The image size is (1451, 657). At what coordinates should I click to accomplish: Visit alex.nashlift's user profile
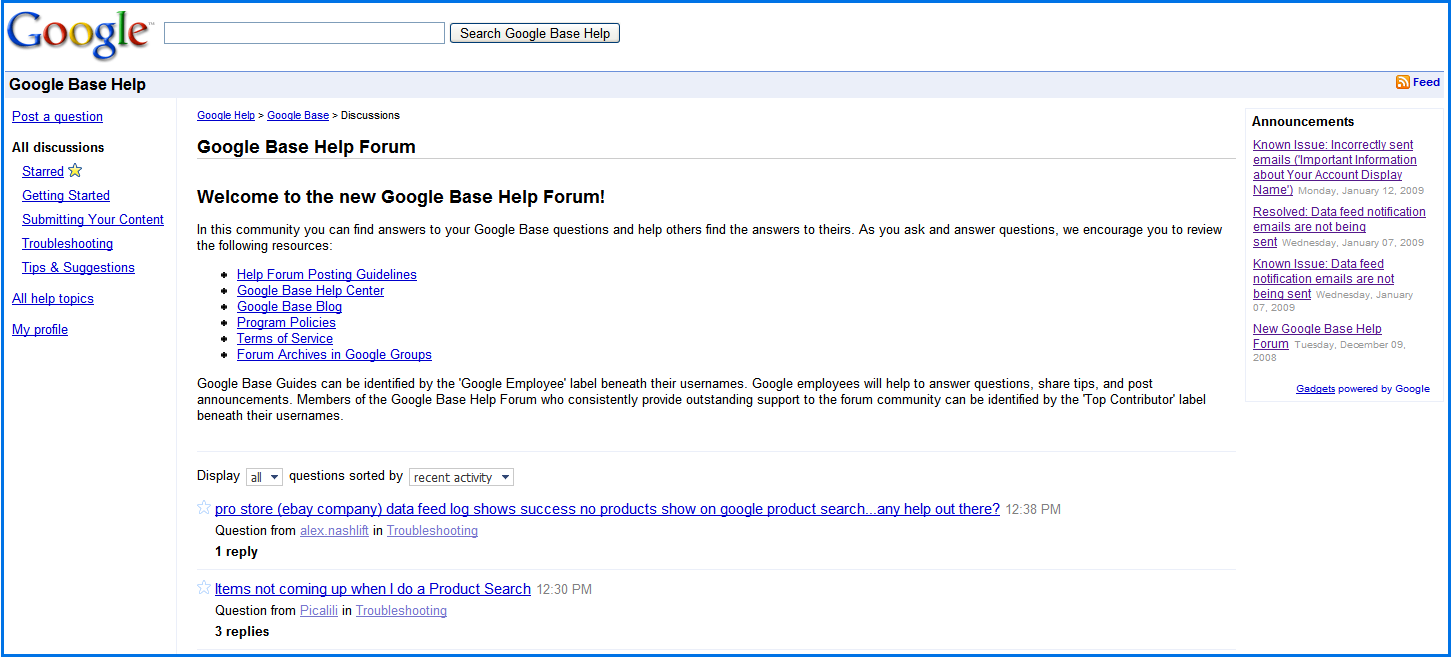pos(334,531)
